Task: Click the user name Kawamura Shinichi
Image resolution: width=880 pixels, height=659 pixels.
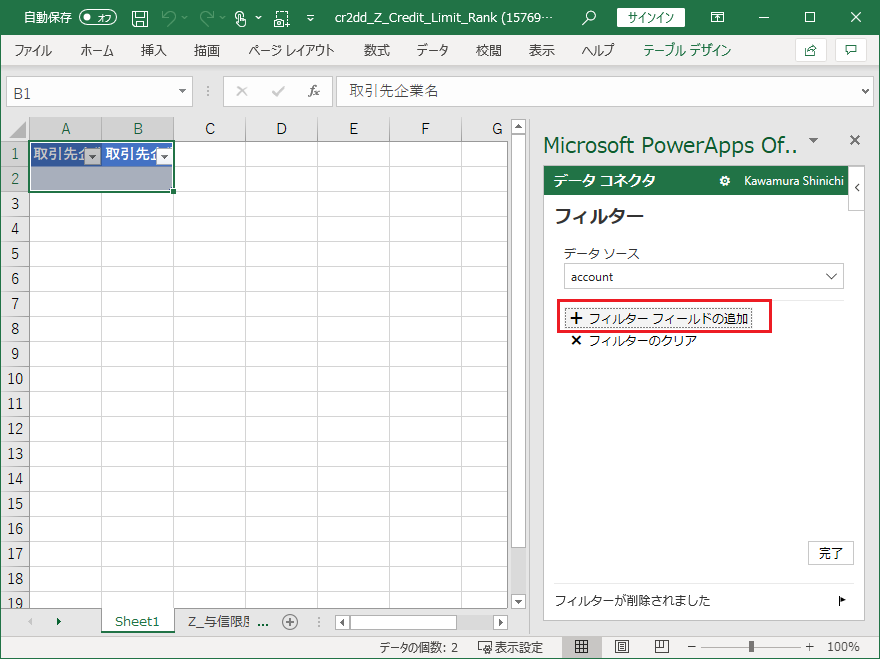Action: (x=794, y=181)
